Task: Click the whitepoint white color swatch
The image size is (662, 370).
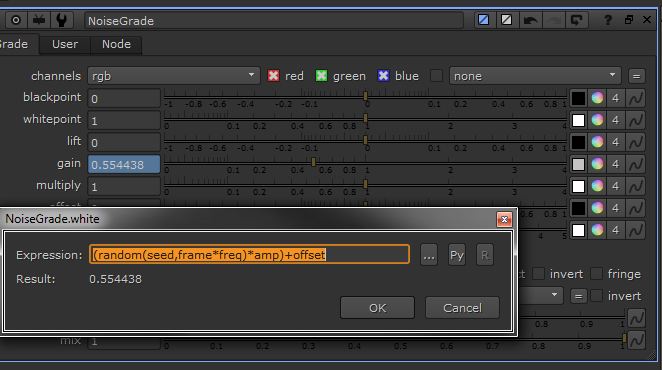Action: (x=578, y=120)
